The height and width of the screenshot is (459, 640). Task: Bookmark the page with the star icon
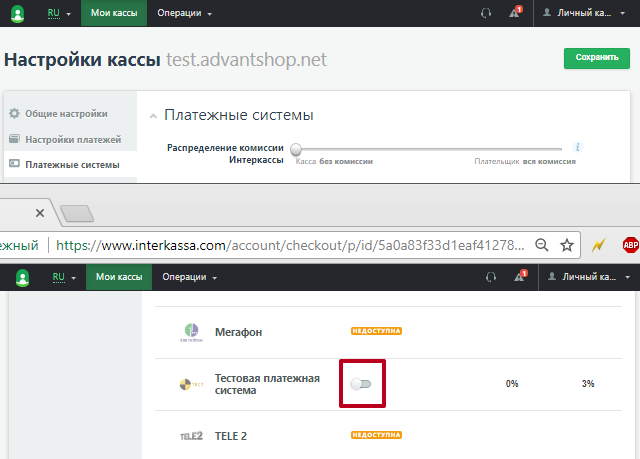pyautogui.click(x=567, y=245)
